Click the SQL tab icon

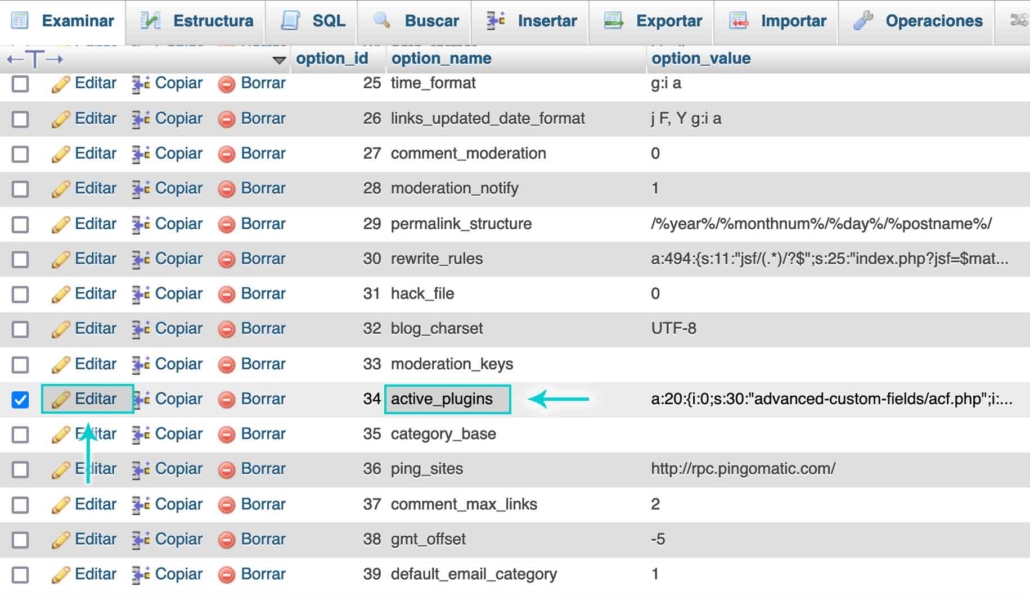click(291, 20)
